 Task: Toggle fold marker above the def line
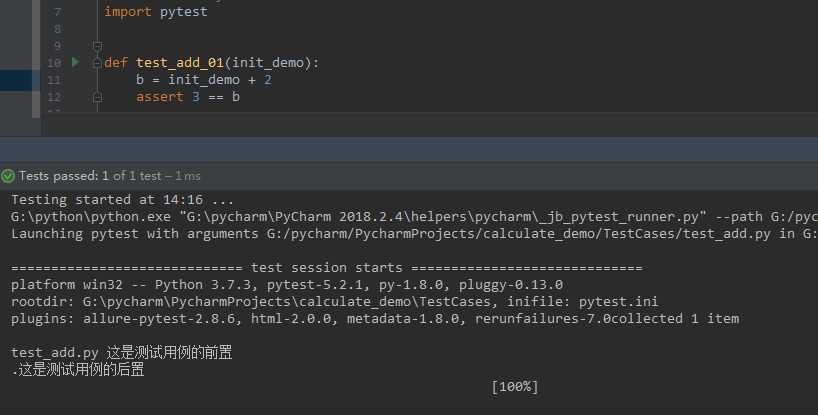(97, 46)
